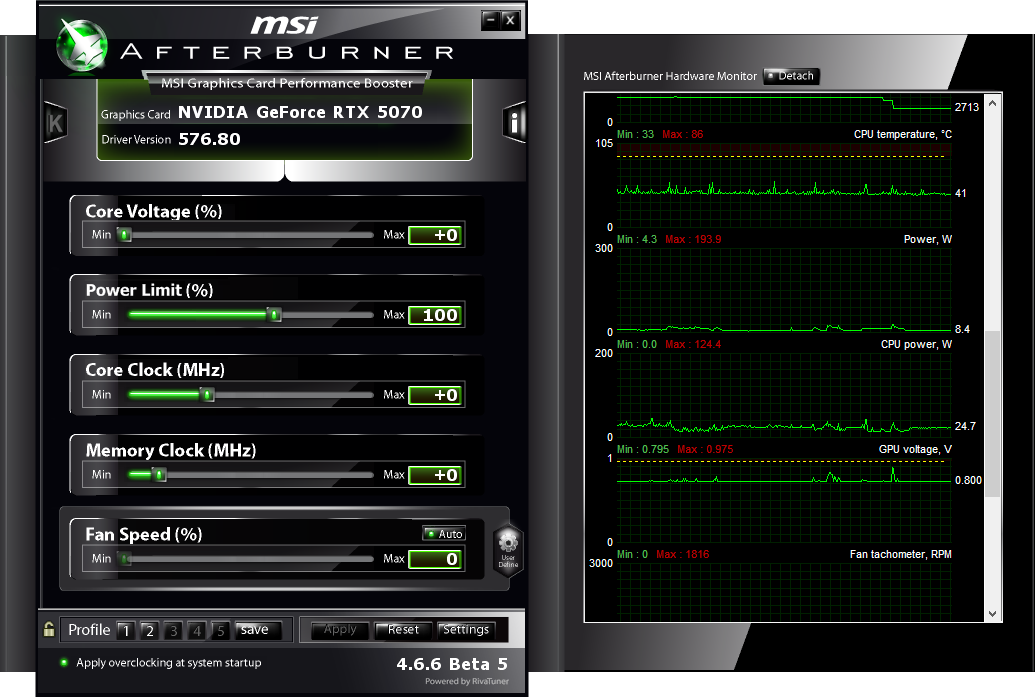The width and height of the screenshot is (1035, 697).
Task: Click the Afterburner jet logo
Action: [82, 45]
